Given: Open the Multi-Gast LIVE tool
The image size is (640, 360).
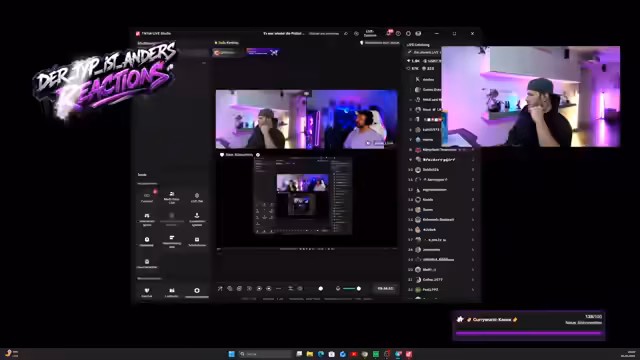Looking at the screenshot, I should [172, 198].
